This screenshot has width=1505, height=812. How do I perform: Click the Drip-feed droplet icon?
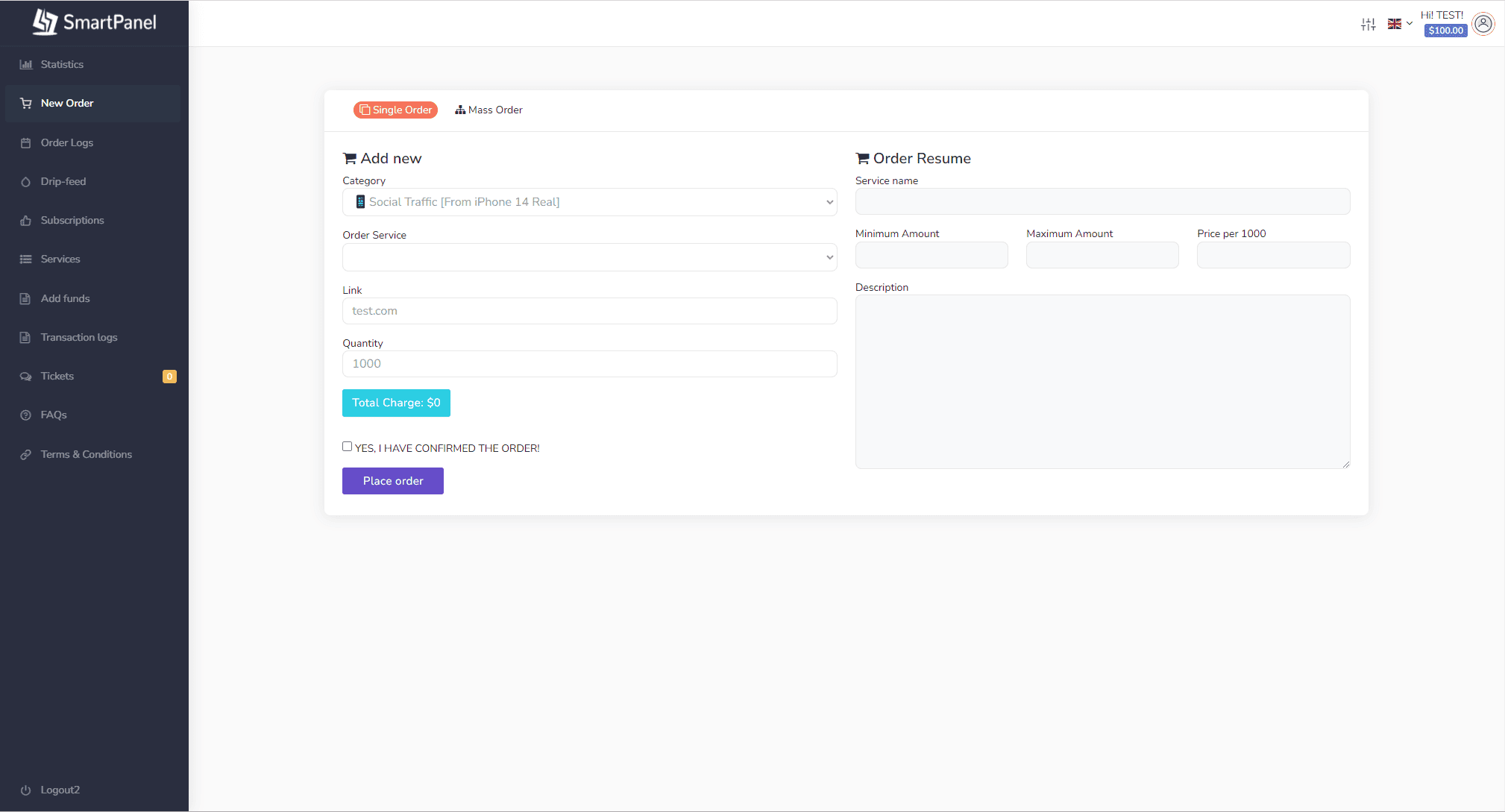click(x=26, y=182)
